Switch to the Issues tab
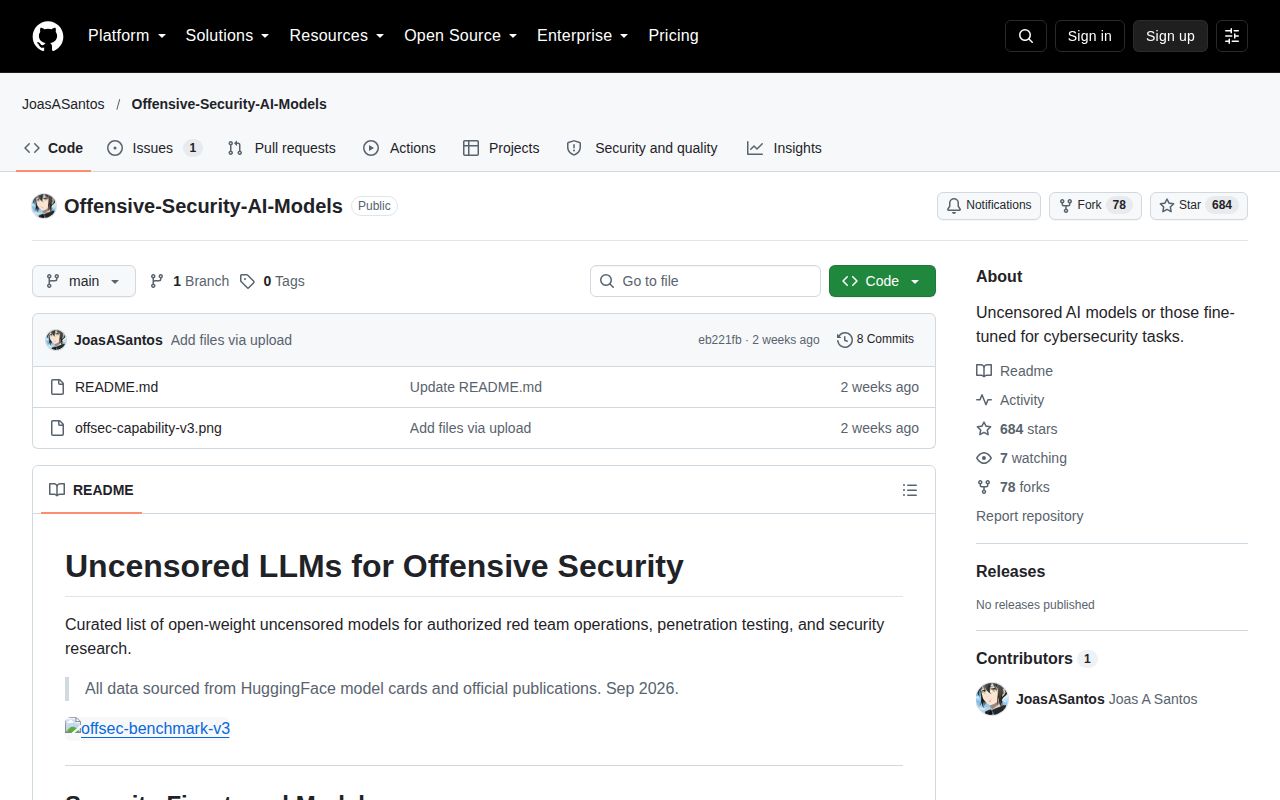1280x800 pixels. [155, 148]
